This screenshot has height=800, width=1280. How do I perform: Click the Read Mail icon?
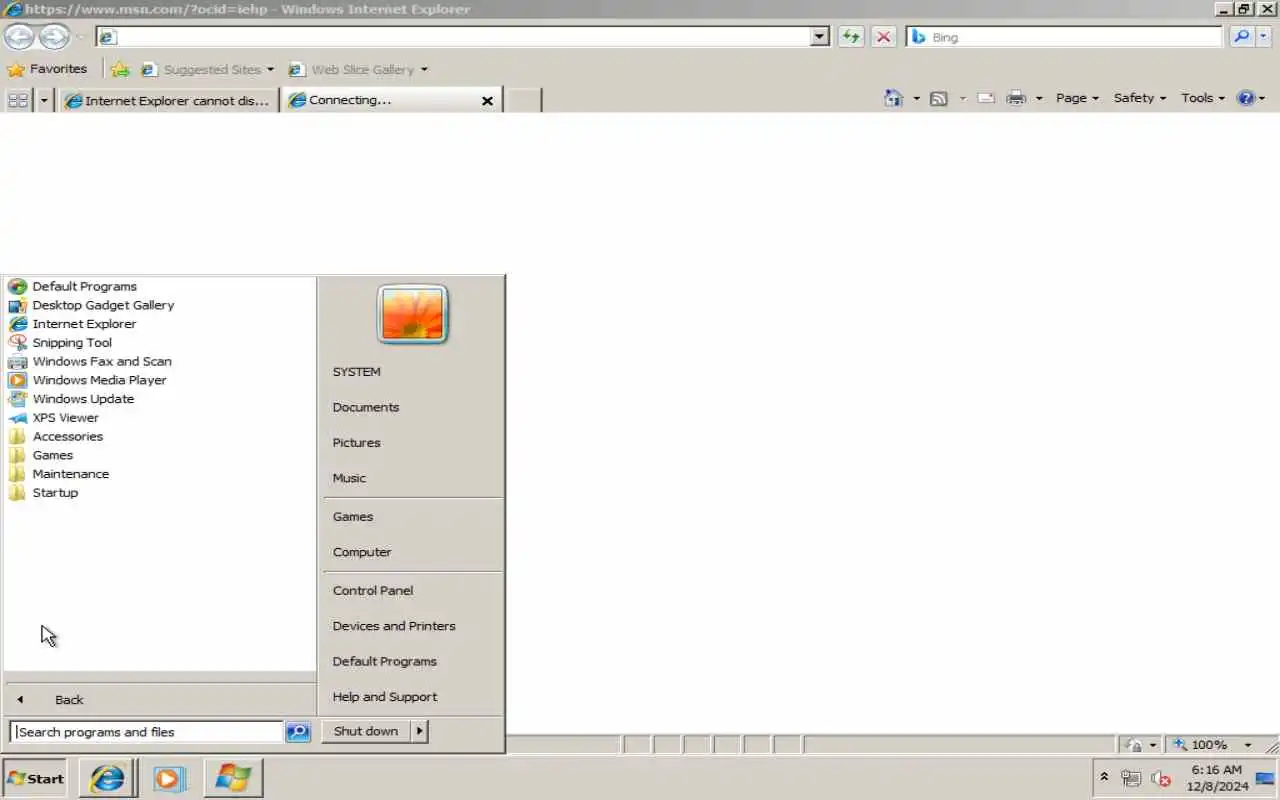986,98
